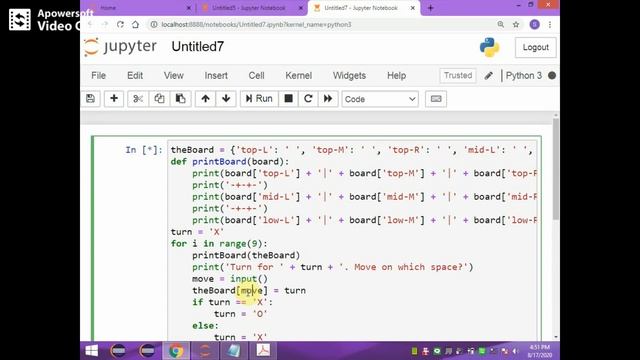This screenshot has width=640, height=360.
Task: Click the In [*] cell prompt
Action: pyautogui.click(x=144, y=150)
